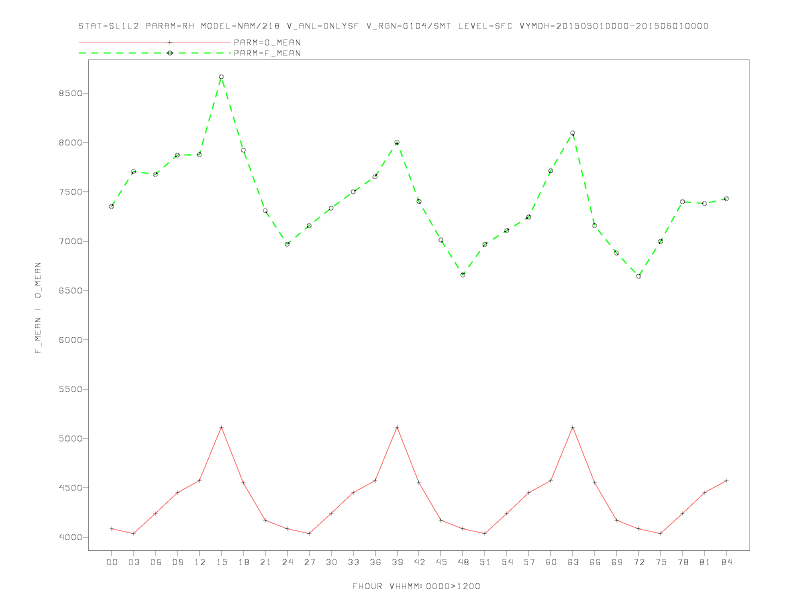Click the plus marker icon in O_MEAN legend

(170, 42)
